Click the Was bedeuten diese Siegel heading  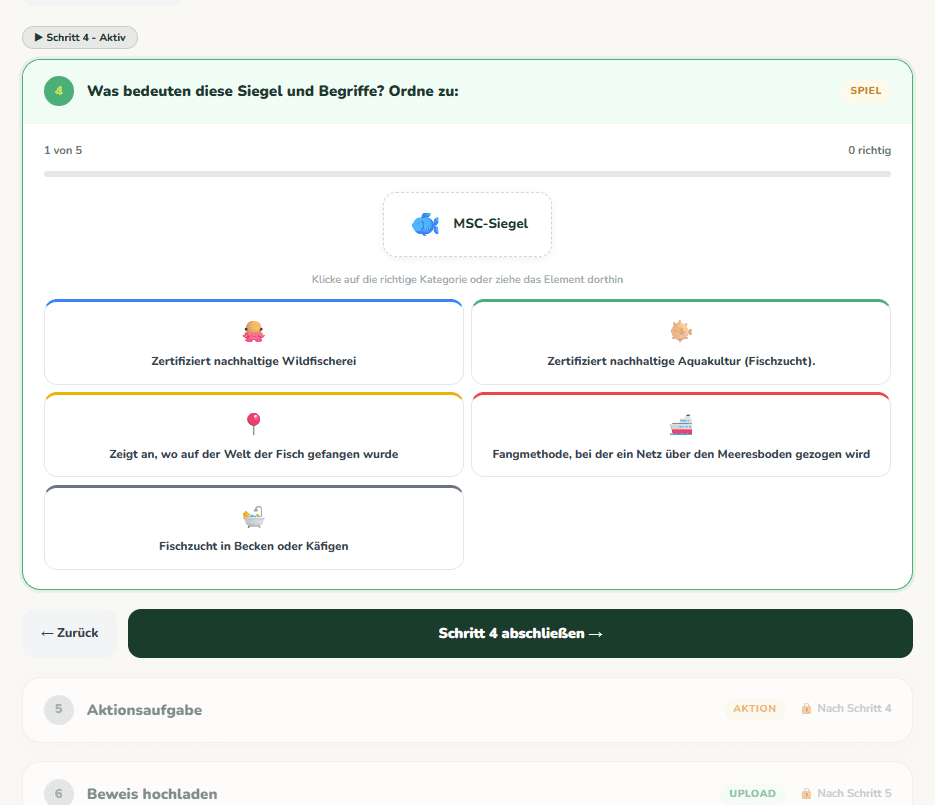point(273,91)
